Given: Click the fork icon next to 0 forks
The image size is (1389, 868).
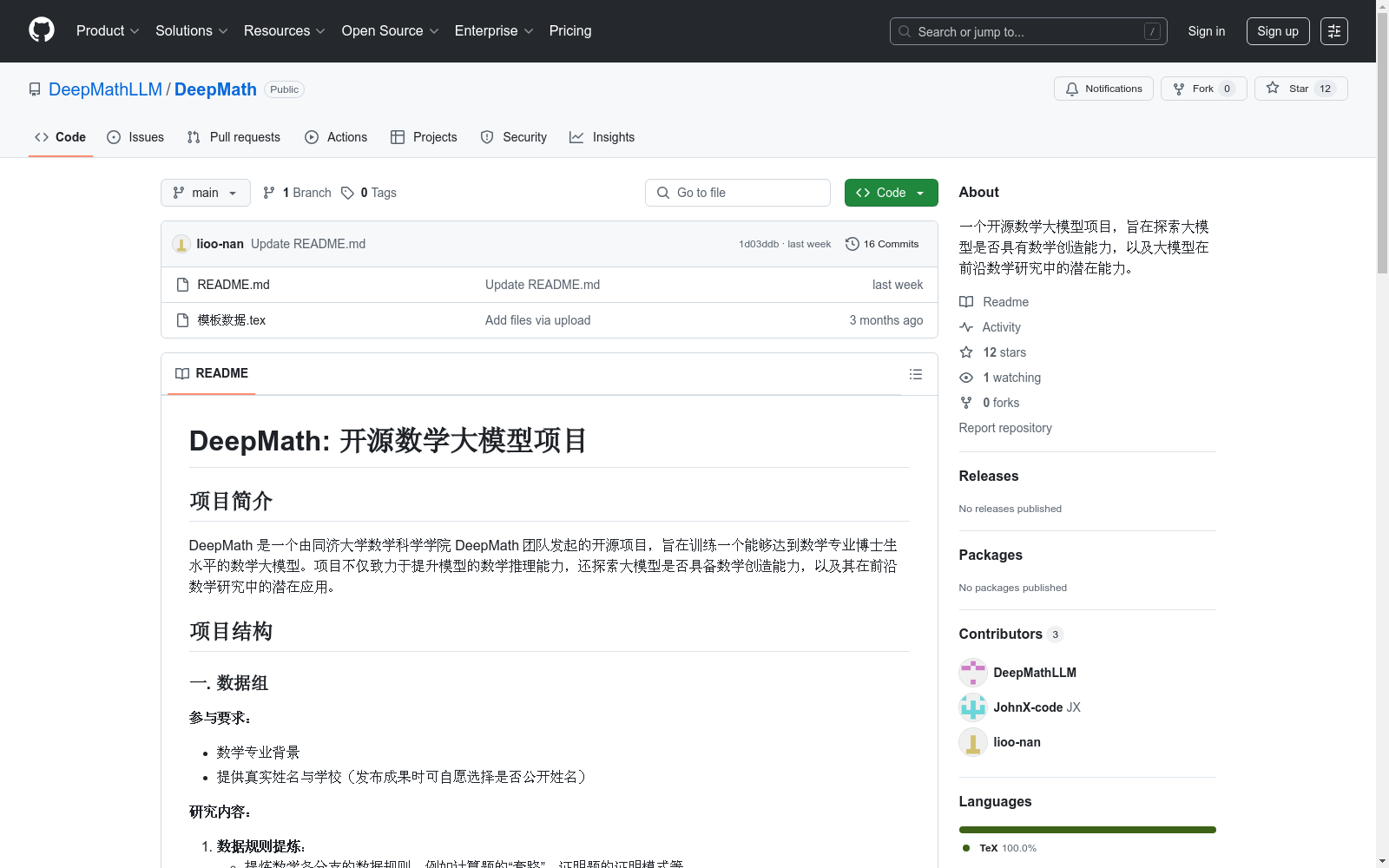Looking at the screenshot, I should (966, 403).
